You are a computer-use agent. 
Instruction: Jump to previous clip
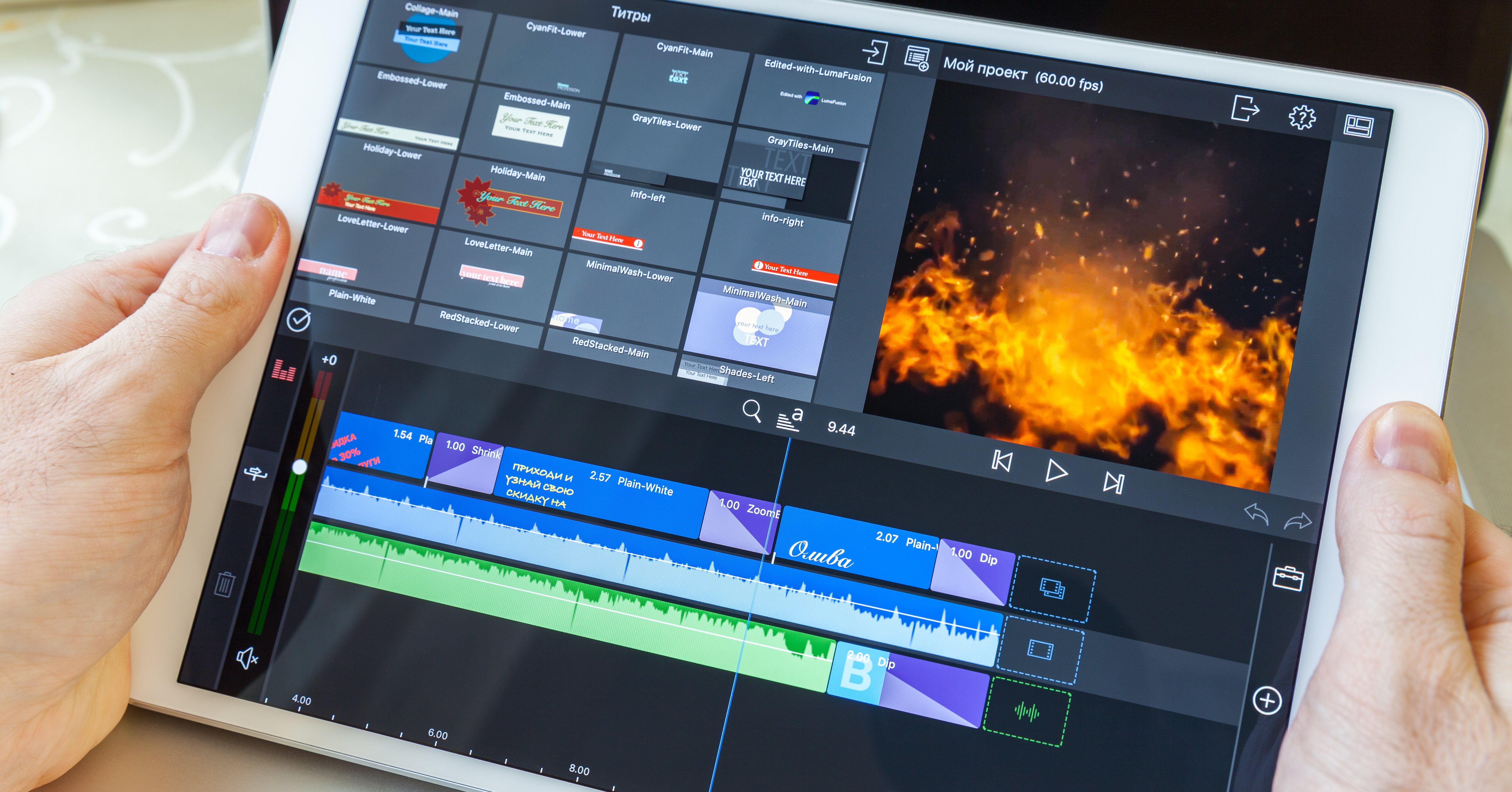[1001, 461]
